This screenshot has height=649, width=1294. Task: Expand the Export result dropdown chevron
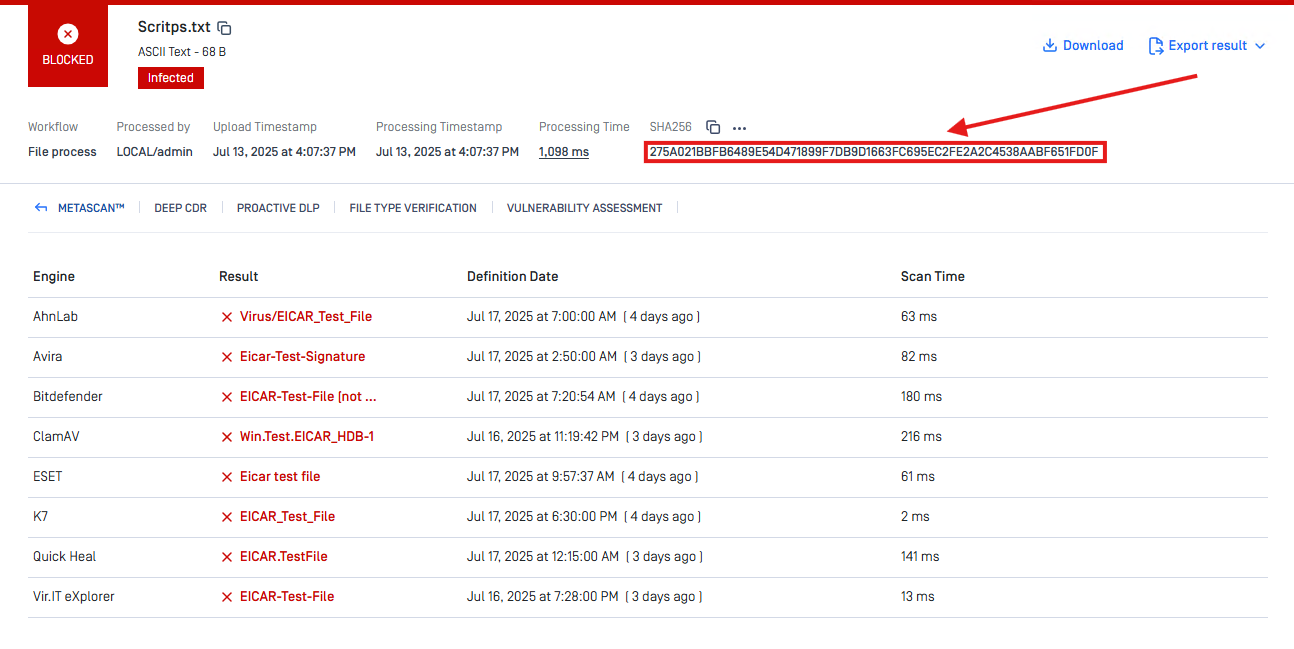point(1260,46)
